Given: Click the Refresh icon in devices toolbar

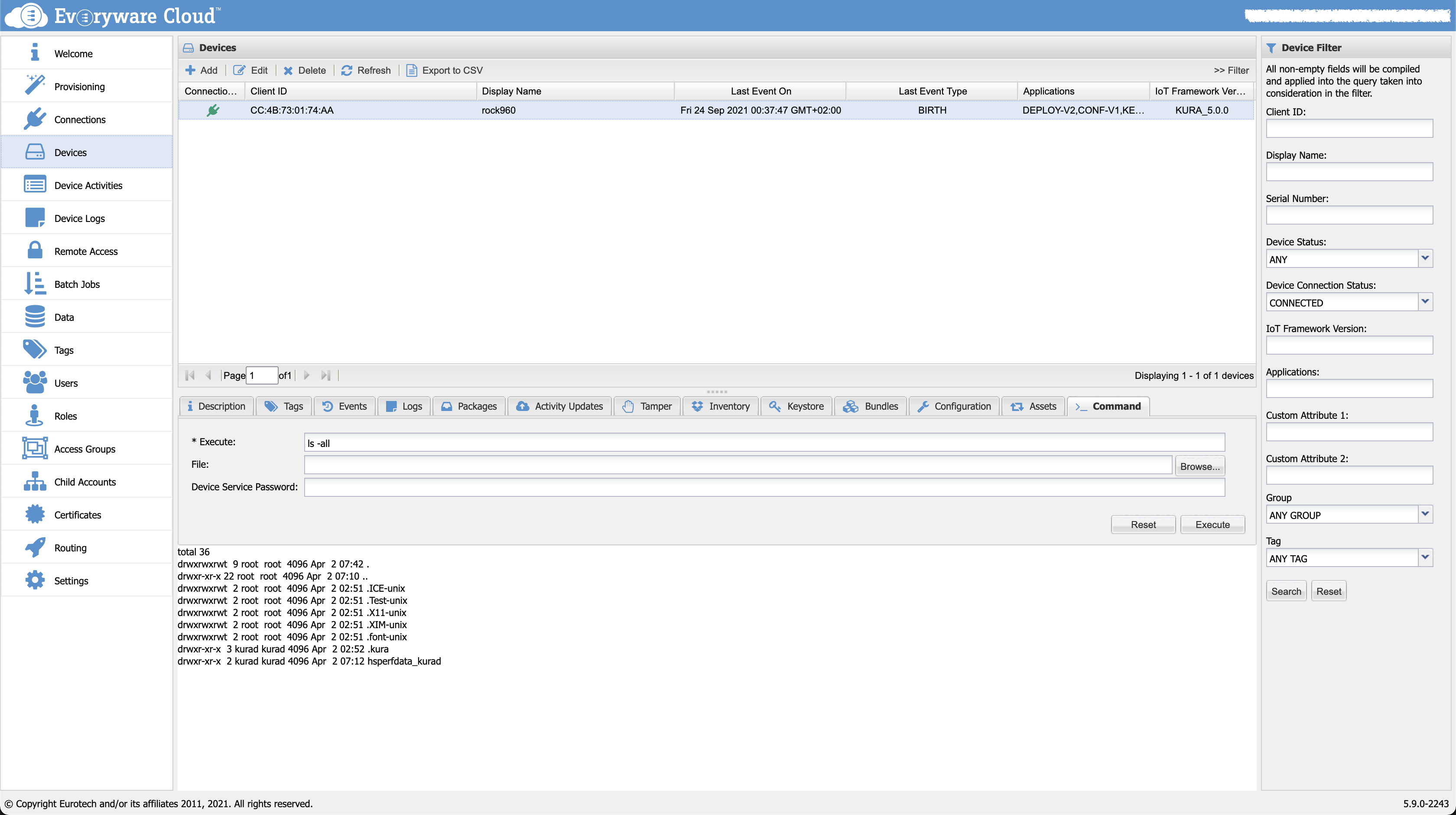Looking at the screenshot, I should [347, 70].
